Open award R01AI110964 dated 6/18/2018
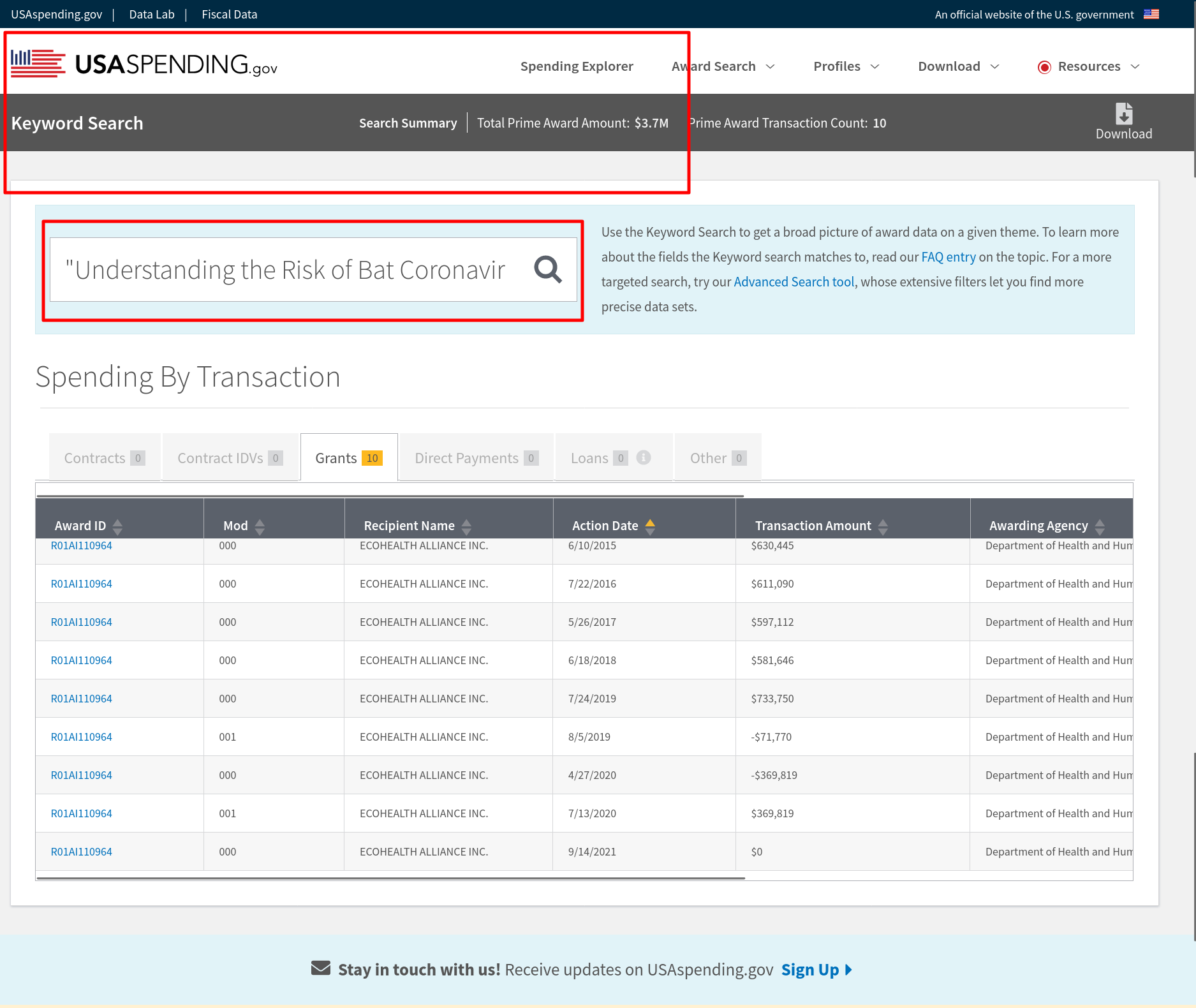 (81, 660)
